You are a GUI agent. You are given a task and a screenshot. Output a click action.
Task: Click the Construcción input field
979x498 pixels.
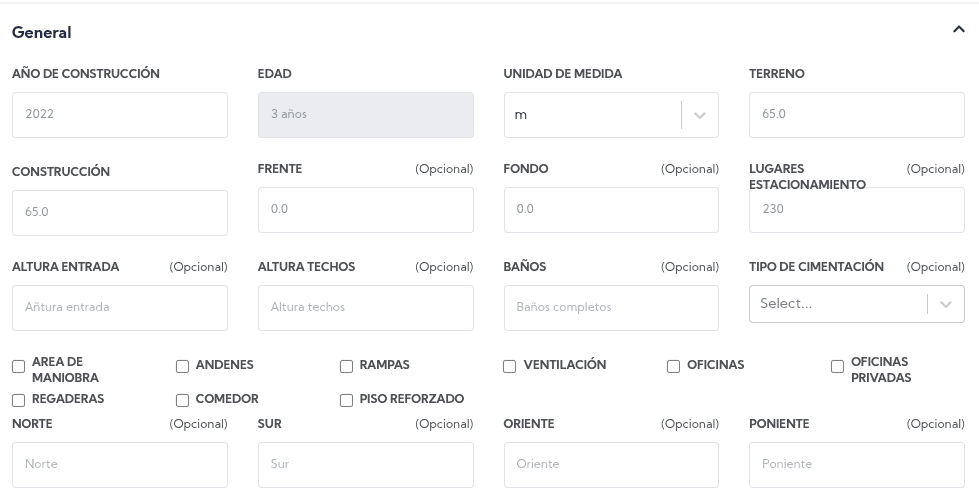[x=120, y=213]
